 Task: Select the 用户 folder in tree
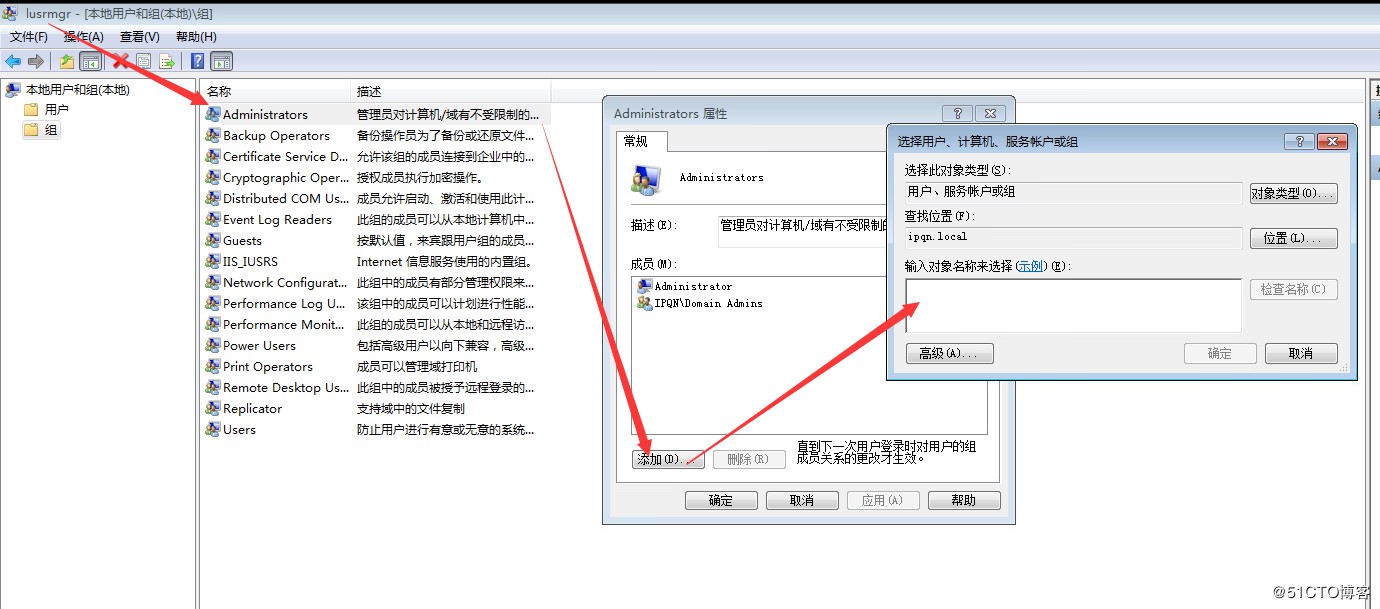point(57,110)
